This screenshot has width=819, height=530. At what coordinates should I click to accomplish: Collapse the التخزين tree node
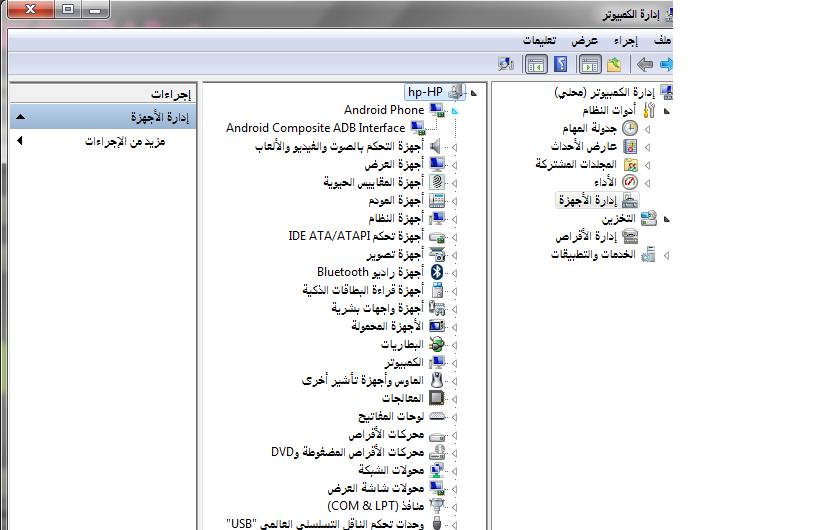(x=666, y=219)
